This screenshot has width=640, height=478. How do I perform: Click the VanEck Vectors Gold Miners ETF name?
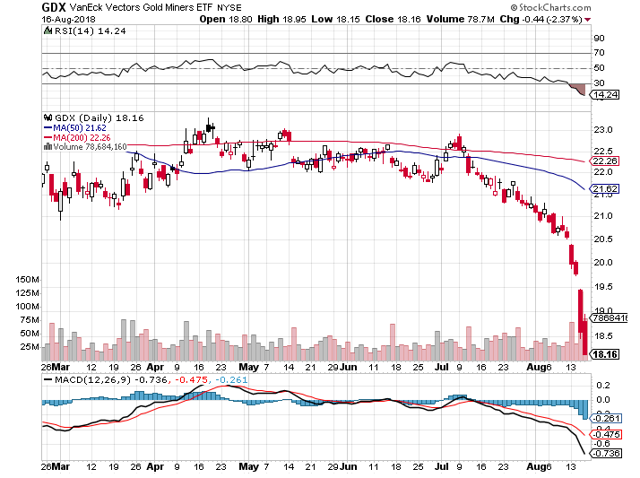141,7
